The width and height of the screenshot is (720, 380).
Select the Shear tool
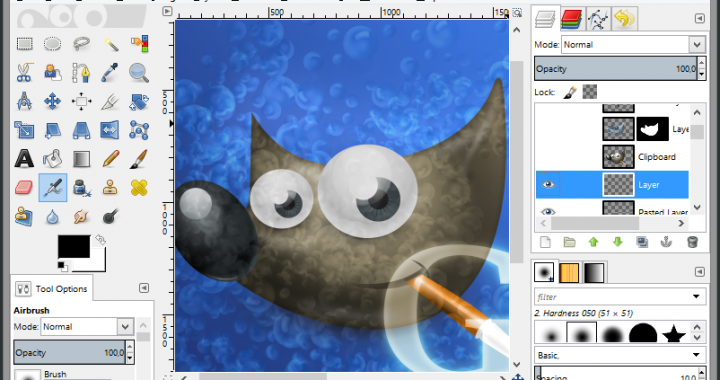coord(52,130)
